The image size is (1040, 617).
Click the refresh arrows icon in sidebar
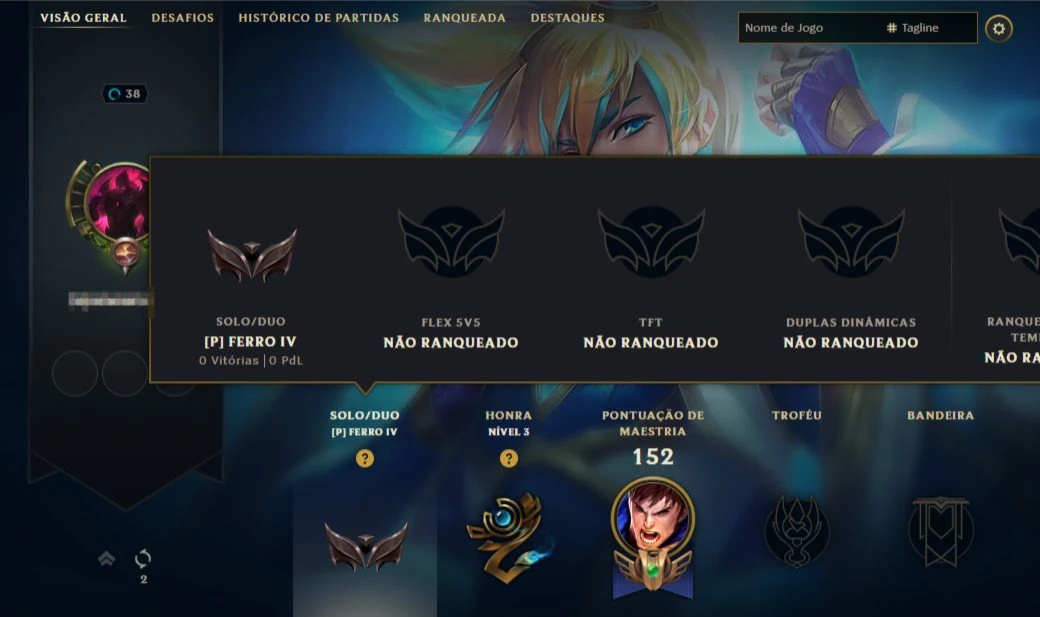(x=143, y=559)
